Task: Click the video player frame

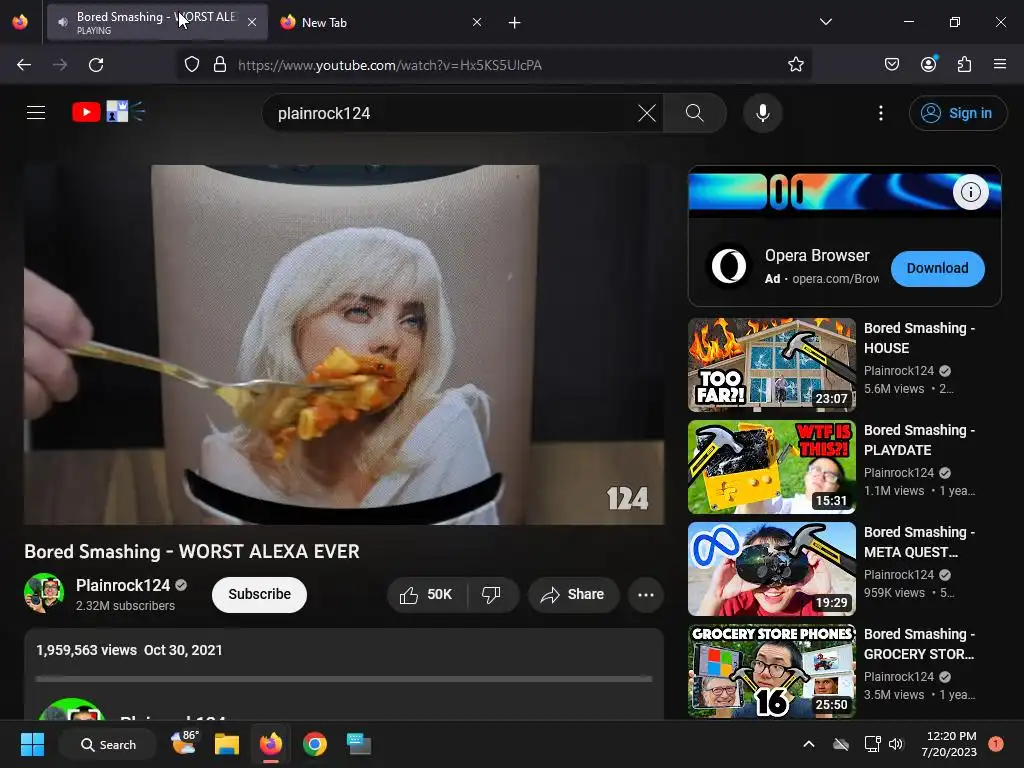Action: click(x=344, y=345)
